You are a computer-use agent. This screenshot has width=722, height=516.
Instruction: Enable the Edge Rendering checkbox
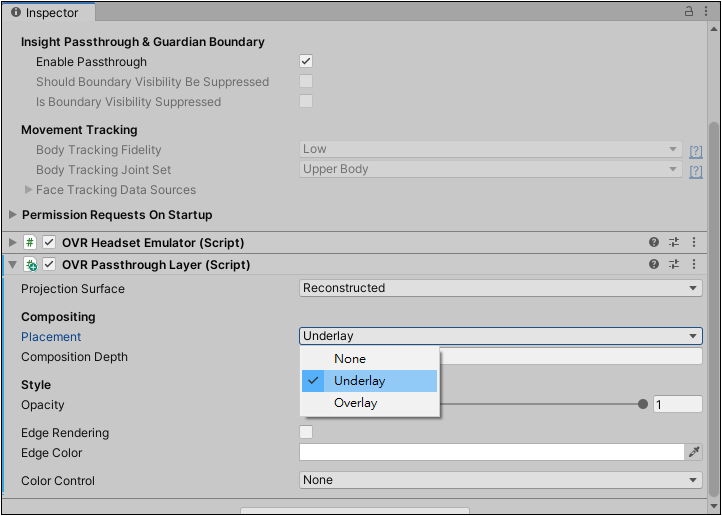(306, 432)
